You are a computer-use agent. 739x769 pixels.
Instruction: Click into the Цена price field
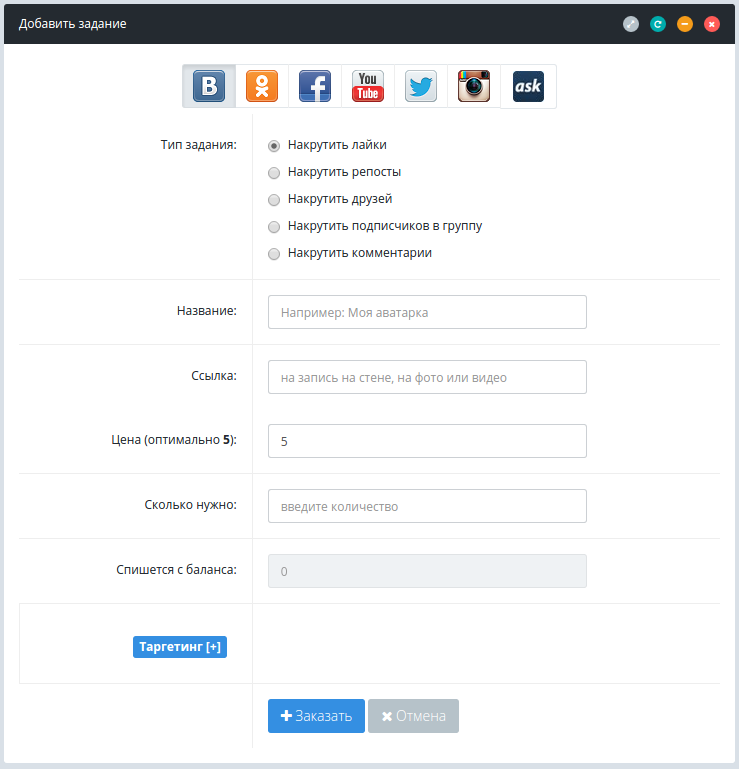point(427,441)
